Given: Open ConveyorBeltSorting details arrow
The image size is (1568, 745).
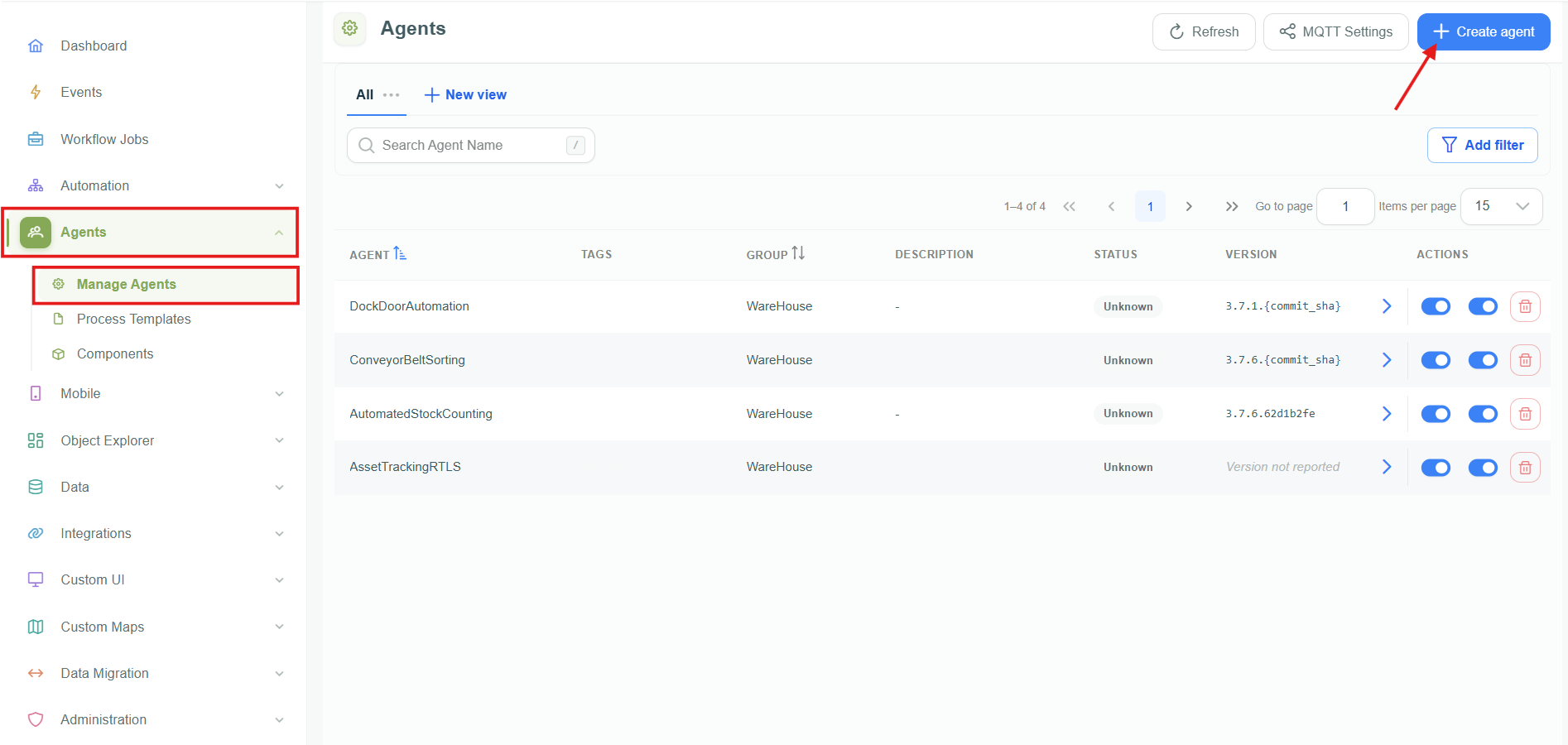Looking at the screenshot, I should (x=1387, y=360).
